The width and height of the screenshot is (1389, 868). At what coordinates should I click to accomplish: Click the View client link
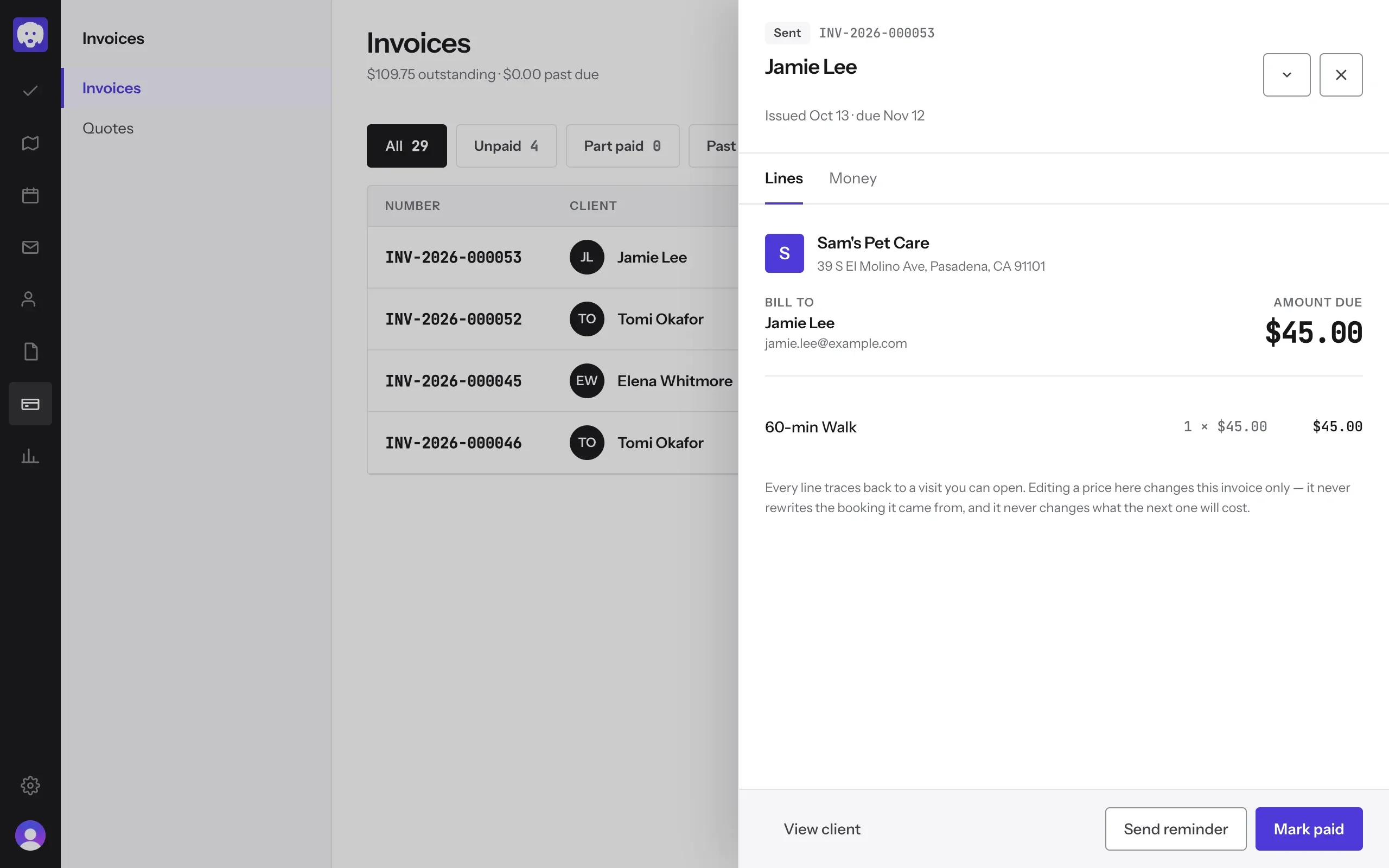[x=822, y=829]
